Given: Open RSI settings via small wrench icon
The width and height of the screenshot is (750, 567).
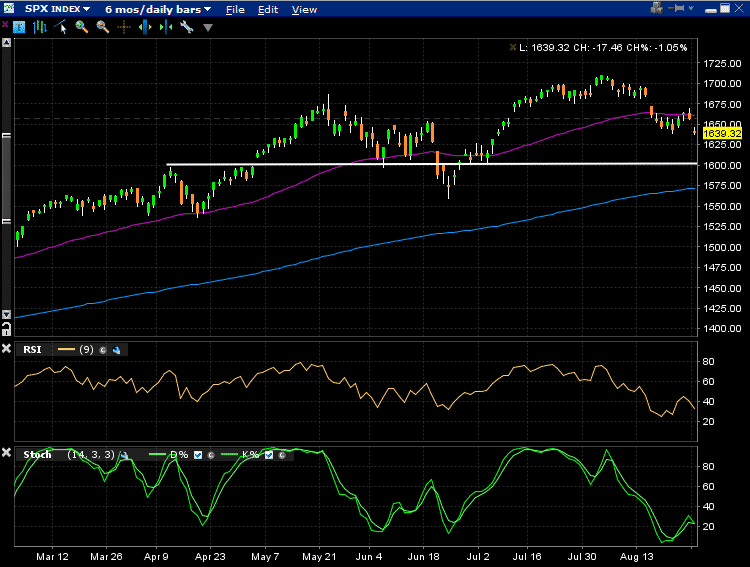Looking at the screenshot, I should point(116,350).
